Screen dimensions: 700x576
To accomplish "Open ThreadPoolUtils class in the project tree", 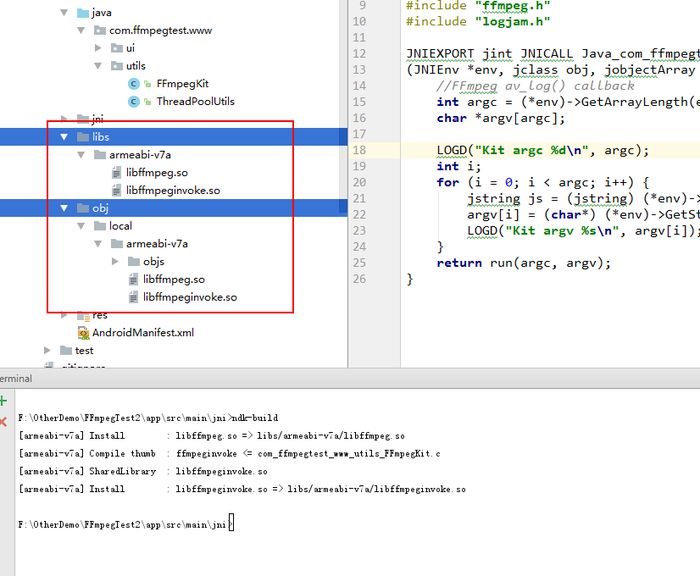I will (x=195, y=101).
